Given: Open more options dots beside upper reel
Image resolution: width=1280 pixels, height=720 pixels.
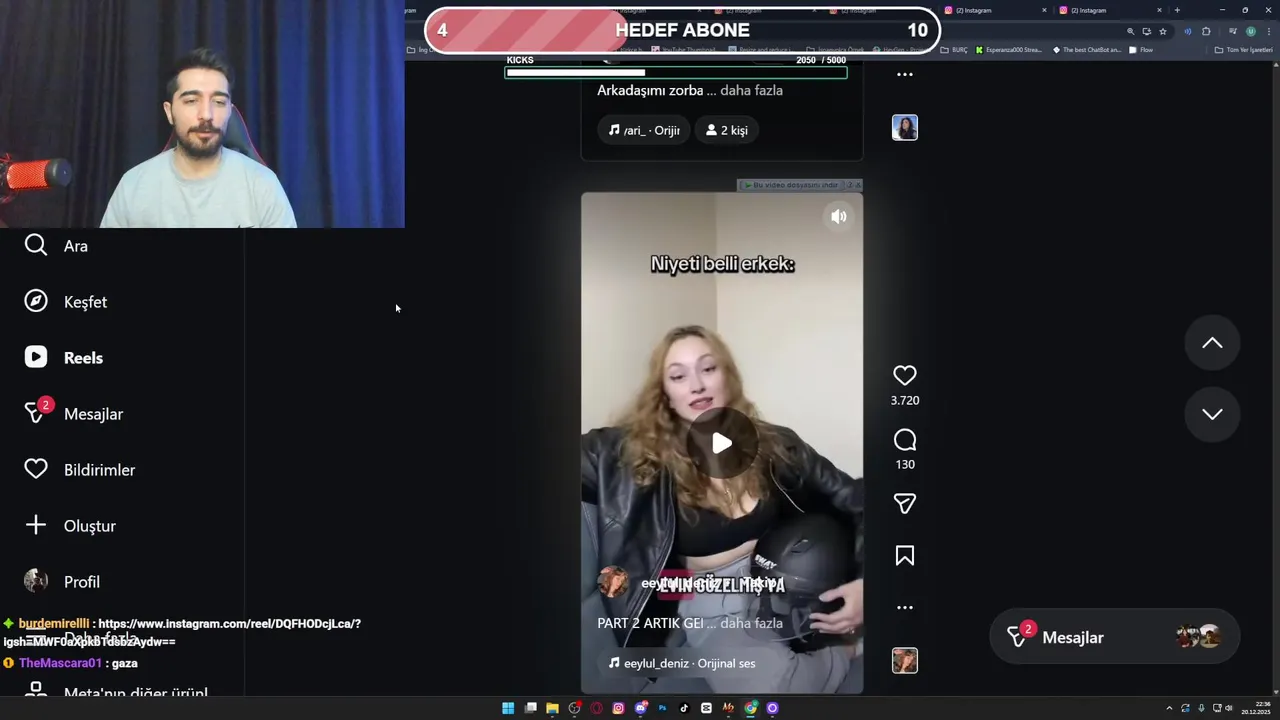Looking at the screenshot, I should [x=905, y=74].
